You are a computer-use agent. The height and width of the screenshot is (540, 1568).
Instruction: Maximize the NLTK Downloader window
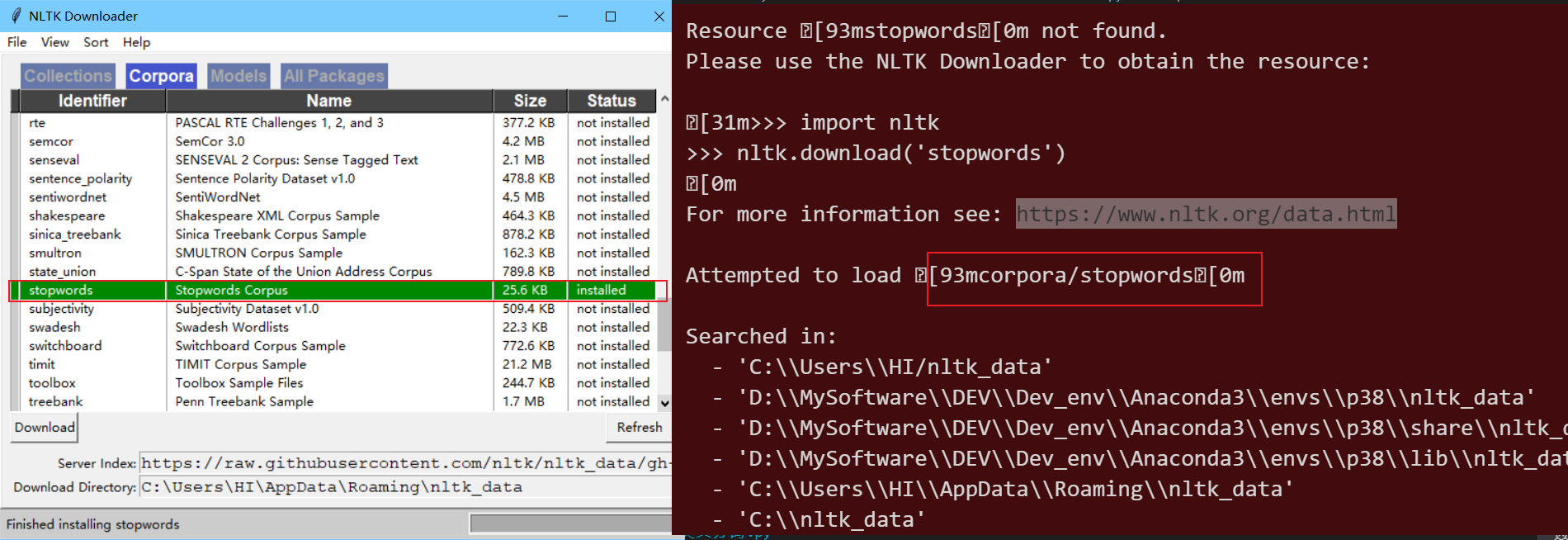[x=611, y=16]
